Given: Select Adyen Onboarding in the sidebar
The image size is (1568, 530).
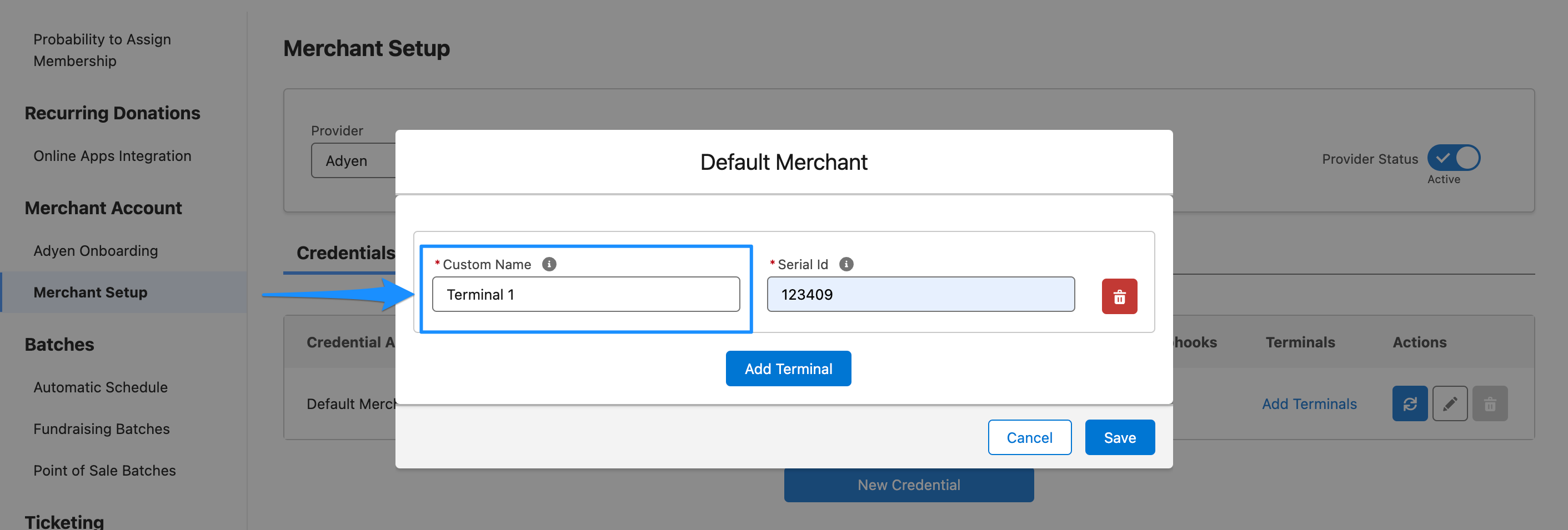Looking at the screenshot, I should 95,250.
